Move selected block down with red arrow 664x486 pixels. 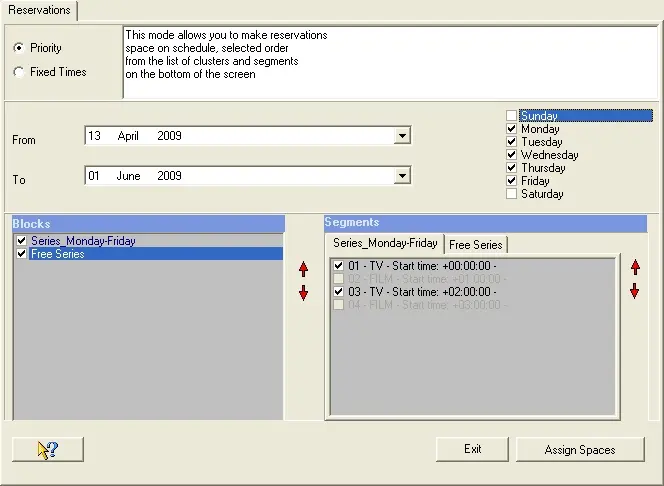point(304,292)
